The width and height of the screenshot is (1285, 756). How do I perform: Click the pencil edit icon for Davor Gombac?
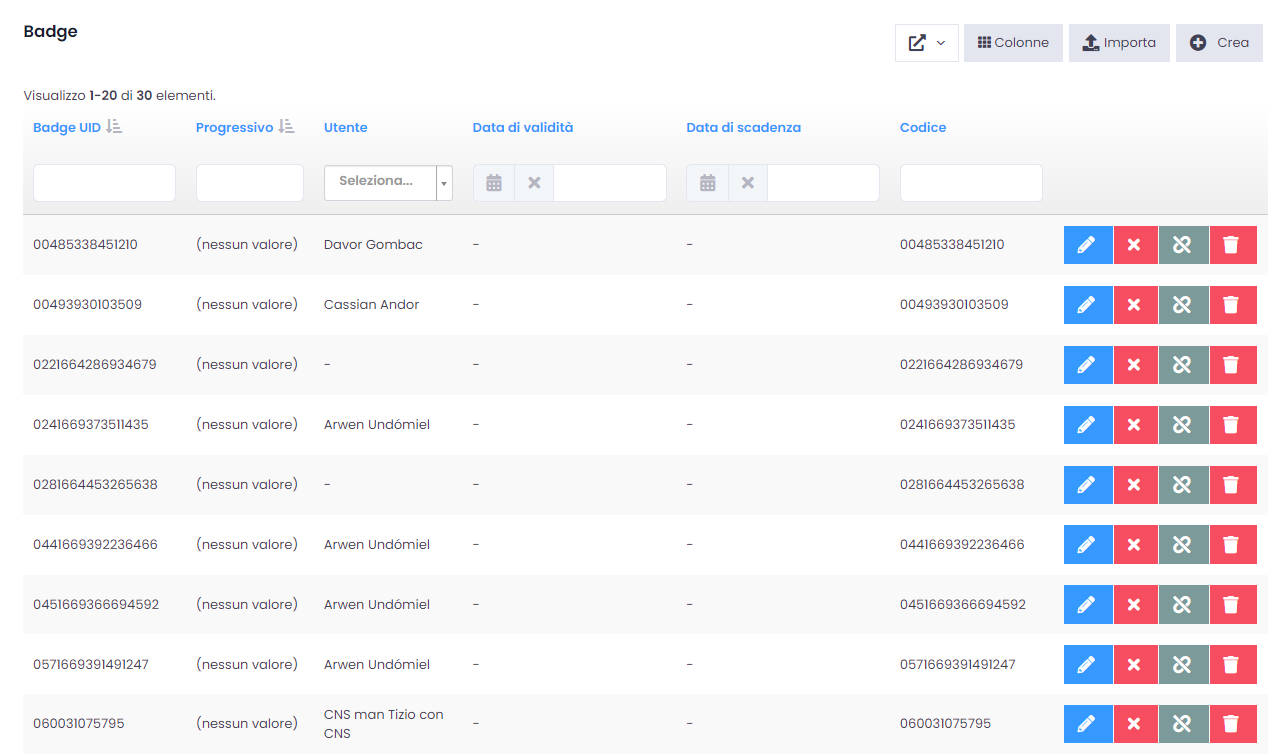pyautogui.click(x=1087, y=245)
